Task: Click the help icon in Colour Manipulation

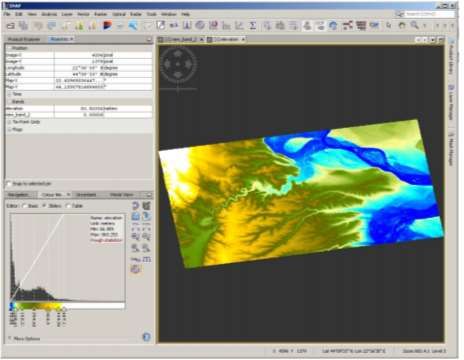Action: 146,337
